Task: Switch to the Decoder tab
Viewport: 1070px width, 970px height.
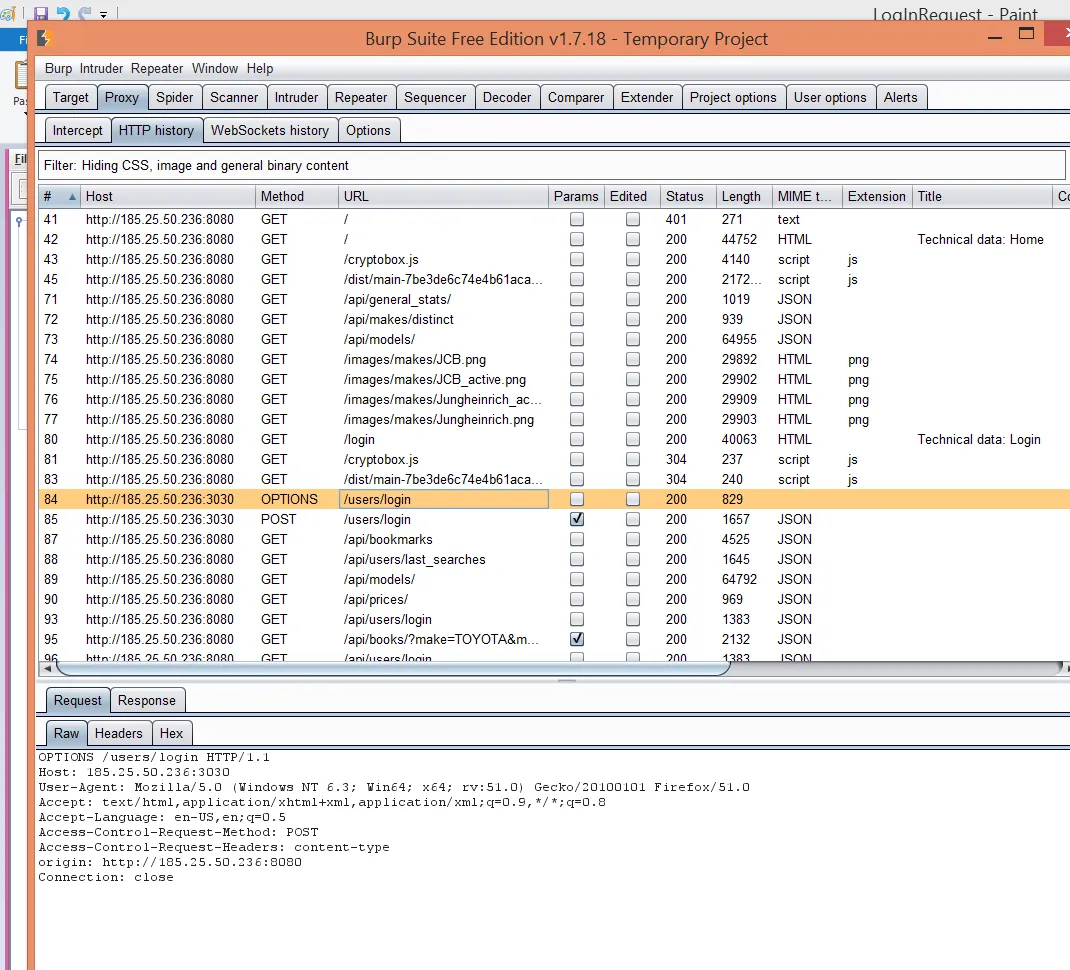Action: pos(507,98)
